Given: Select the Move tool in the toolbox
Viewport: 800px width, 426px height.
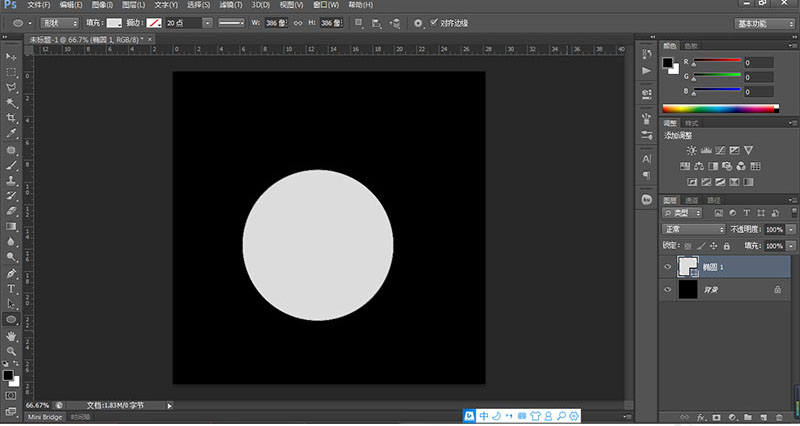Looking at the screenshot, I should (x=11, y=58).
